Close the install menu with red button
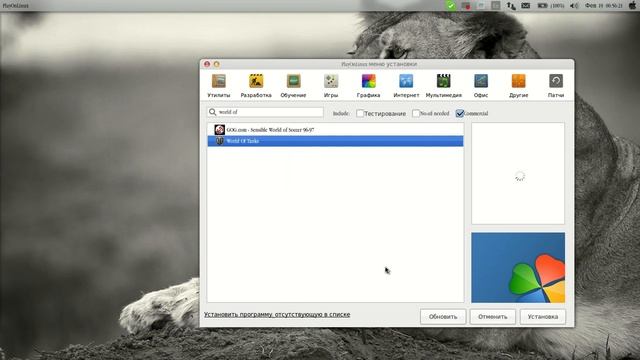640x360 pixels. pyautogui.click(x=207, y=64)
